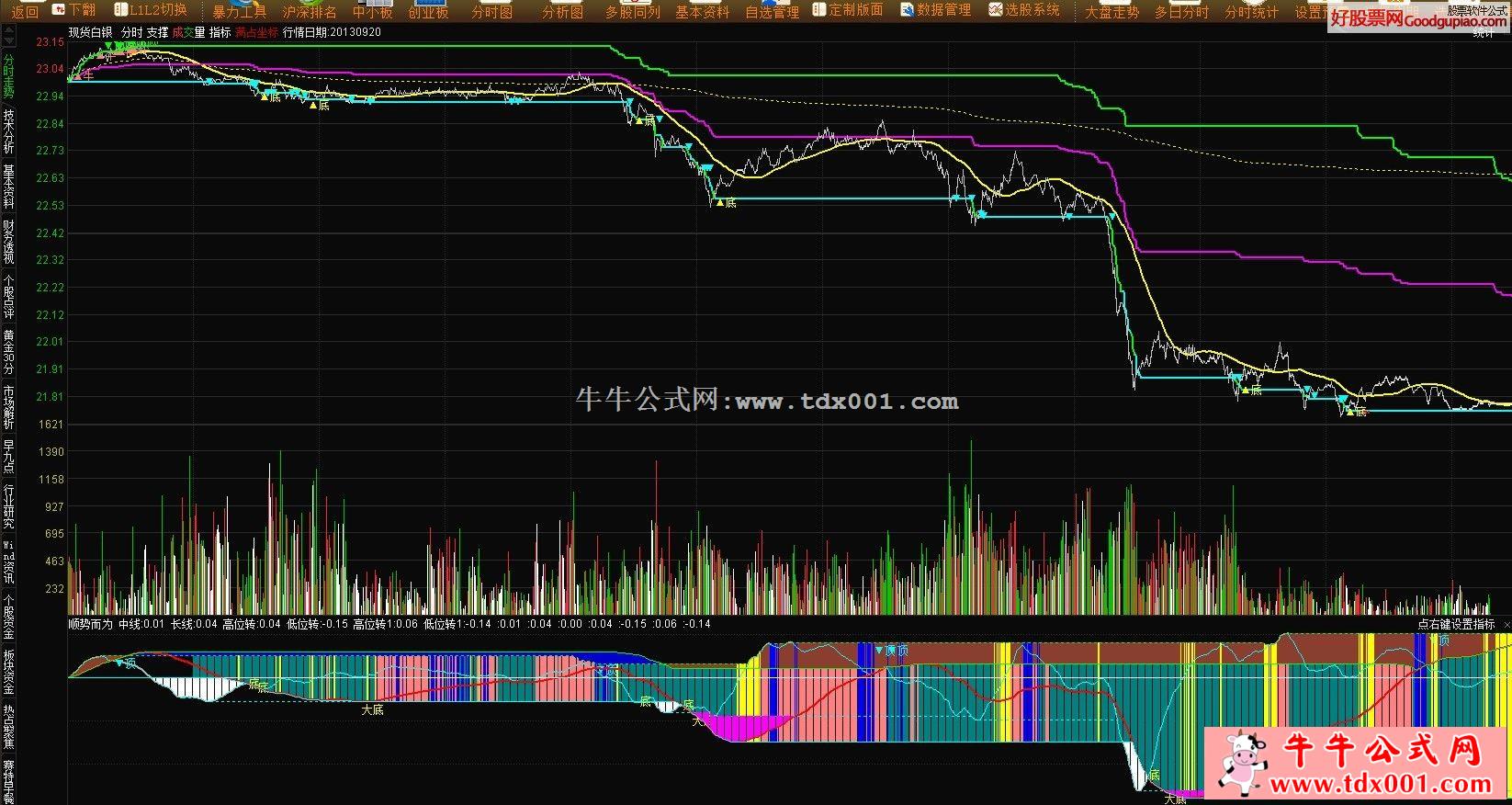The height and width of the screenshot is (805, 1512).
Task: Open 自选管理 watchlist management
Action: (x=772, y=12)
